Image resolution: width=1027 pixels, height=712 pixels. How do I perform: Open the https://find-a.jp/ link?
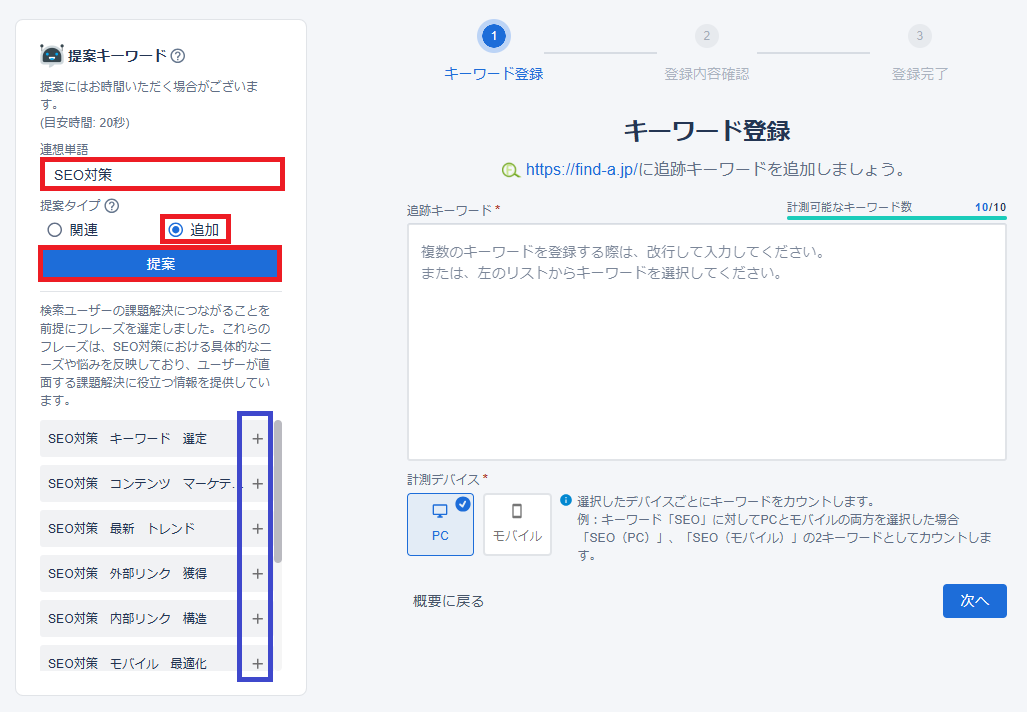[582, 170]
